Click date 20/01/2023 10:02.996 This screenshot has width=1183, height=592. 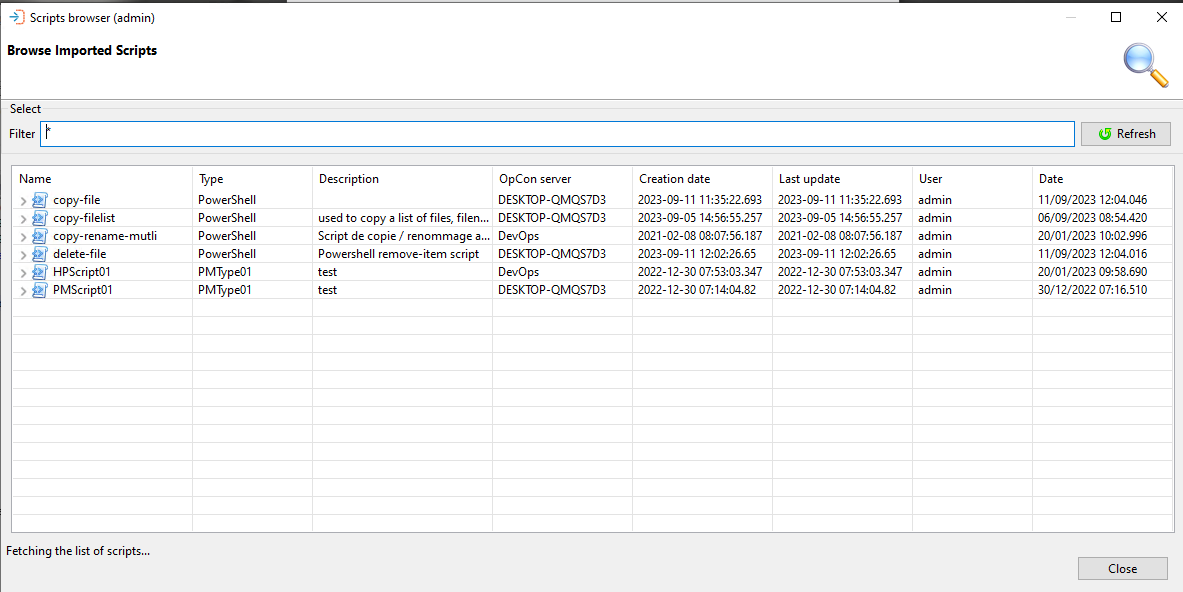(x=1092, y=236)
